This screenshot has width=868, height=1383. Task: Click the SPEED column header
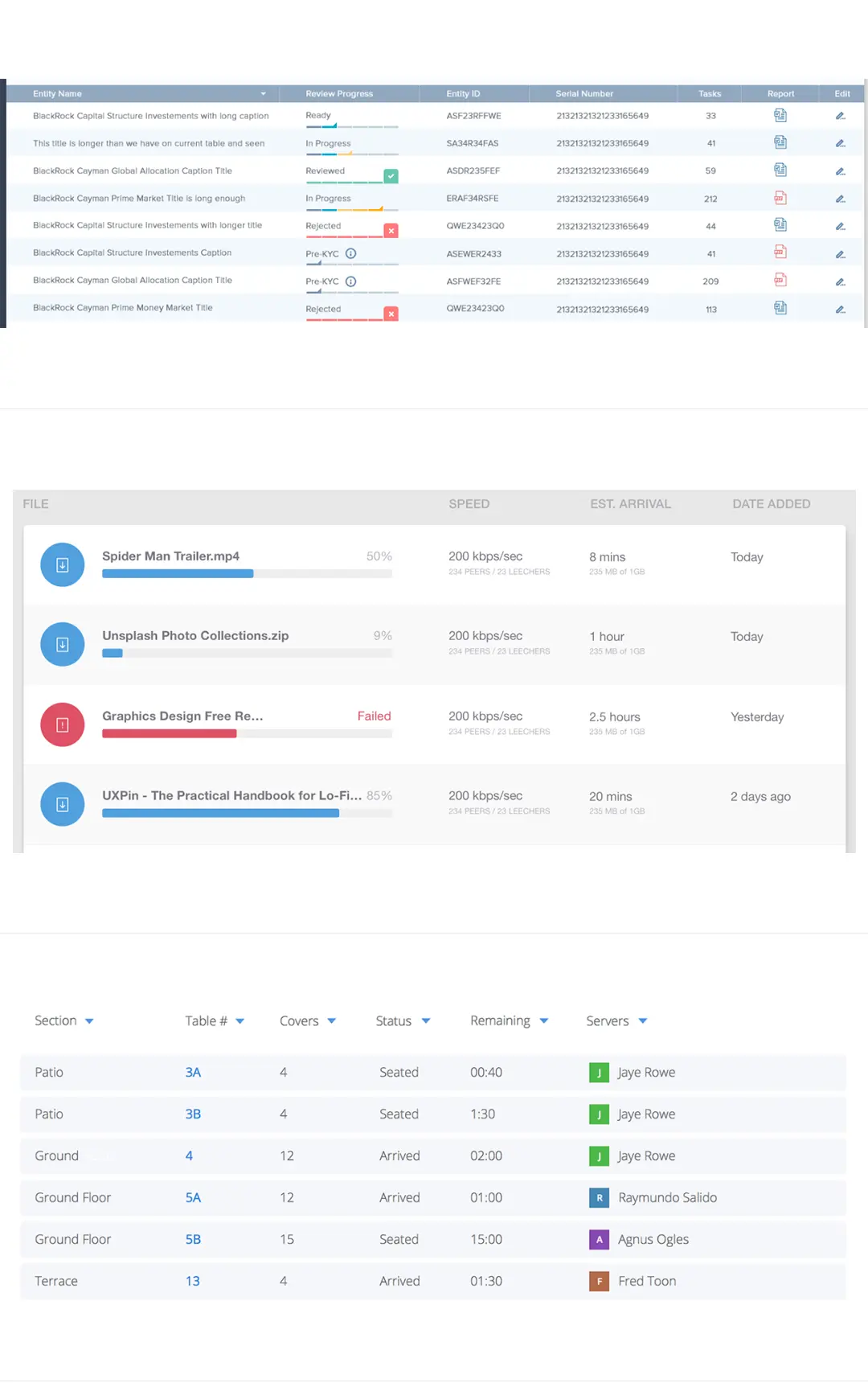(469, 504)
